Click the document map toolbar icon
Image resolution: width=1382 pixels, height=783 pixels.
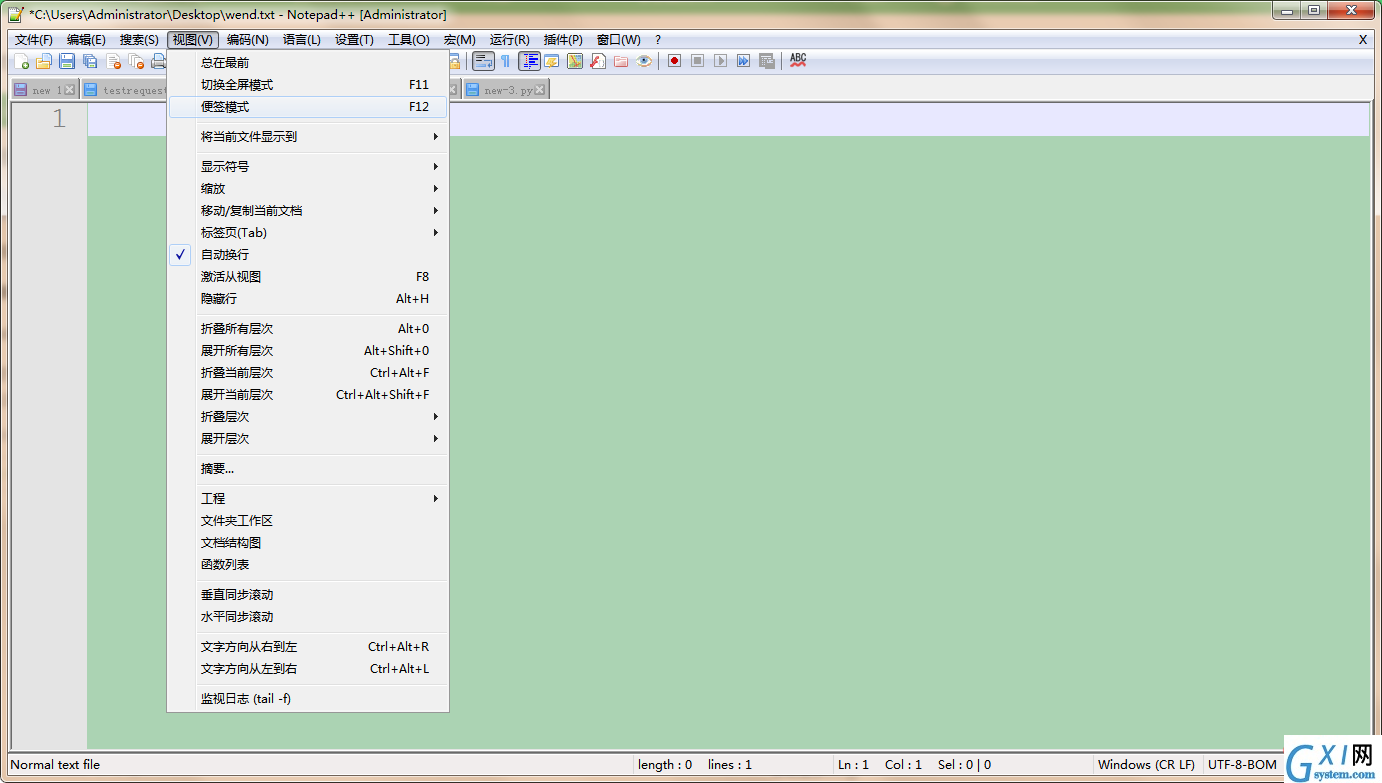575,61
